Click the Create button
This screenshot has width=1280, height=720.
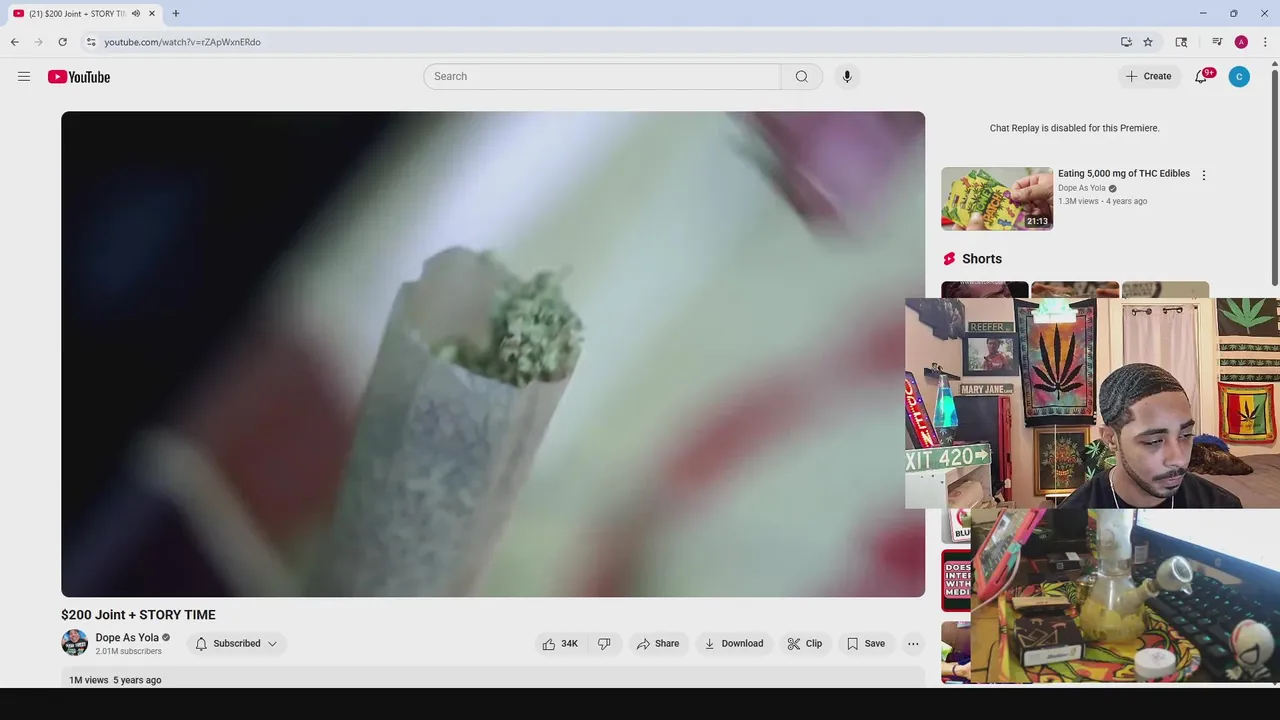(x=1148, y=76)
